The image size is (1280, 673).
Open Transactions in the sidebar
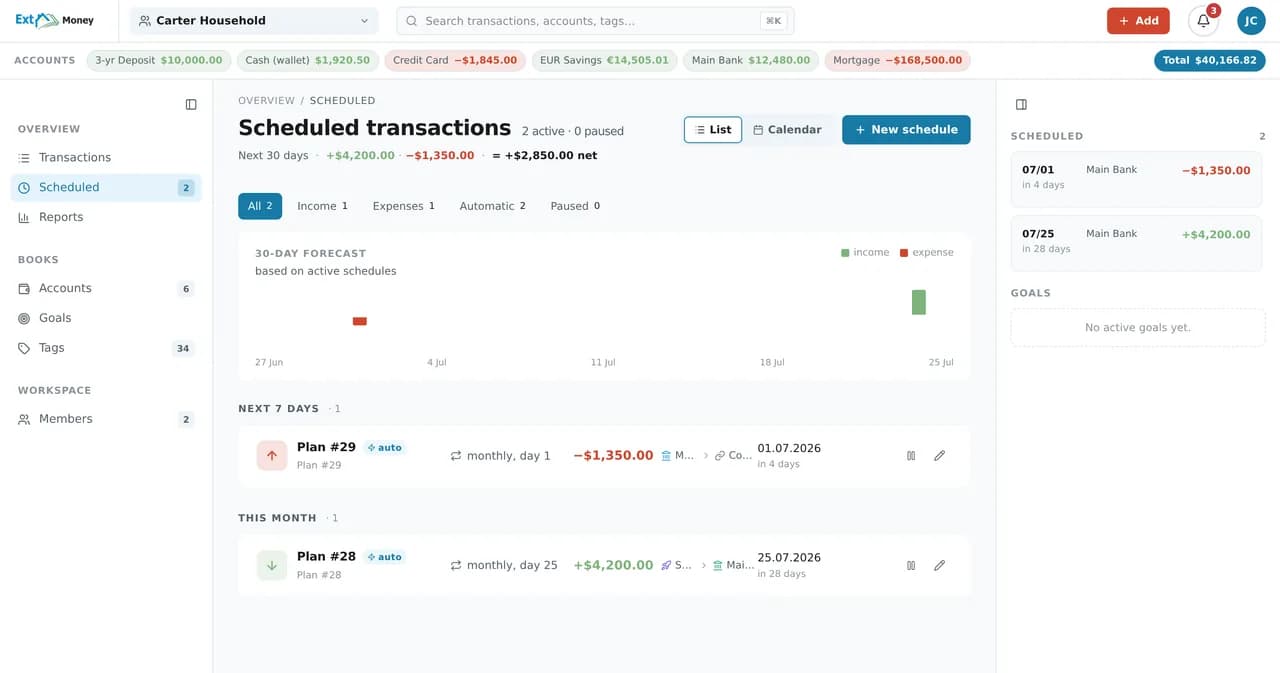106,158
